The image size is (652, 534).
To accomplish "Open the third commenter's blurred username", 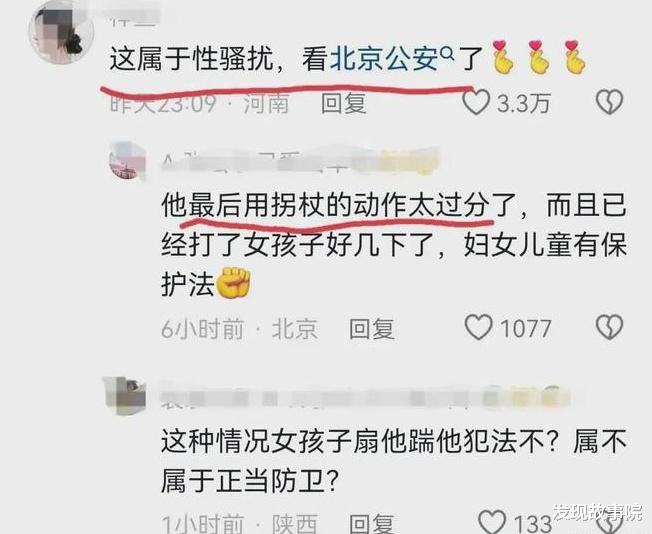I will tap(365, 396).
